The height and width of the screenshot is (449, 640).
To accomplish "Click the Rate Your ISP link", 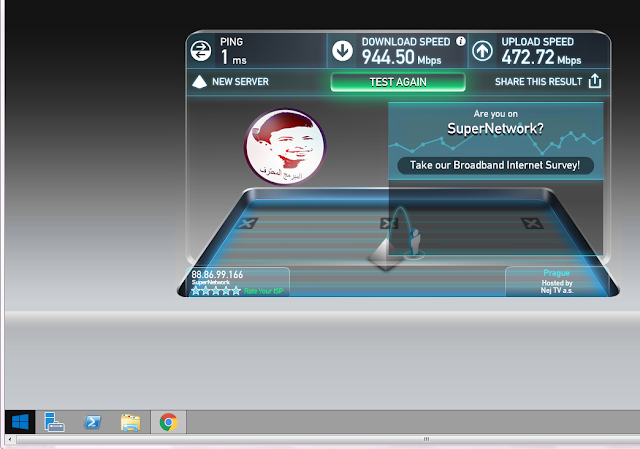I will [263, 291].
